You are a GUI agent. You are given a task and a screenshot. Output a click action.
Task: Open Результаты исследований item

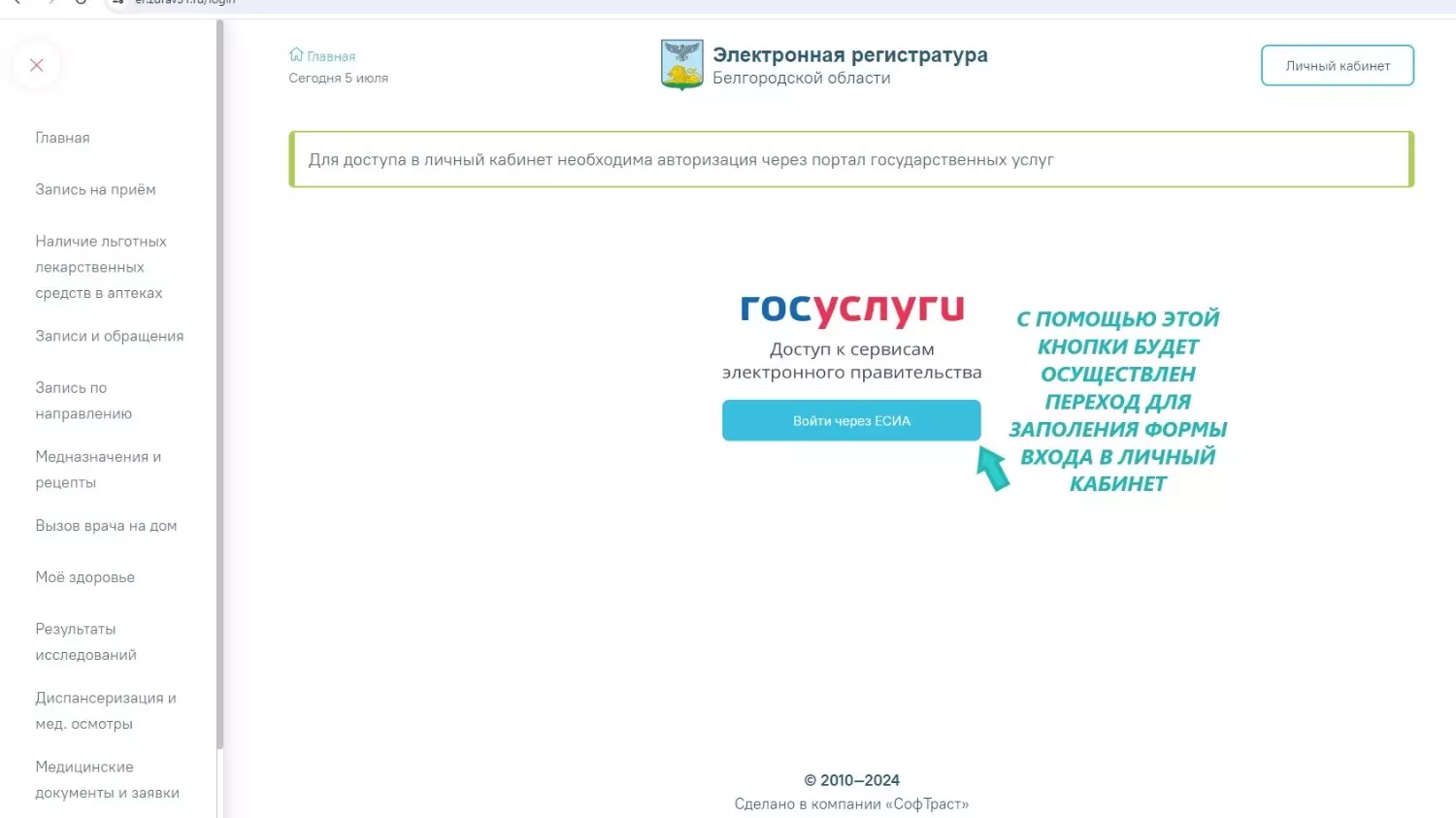[86, 642]
